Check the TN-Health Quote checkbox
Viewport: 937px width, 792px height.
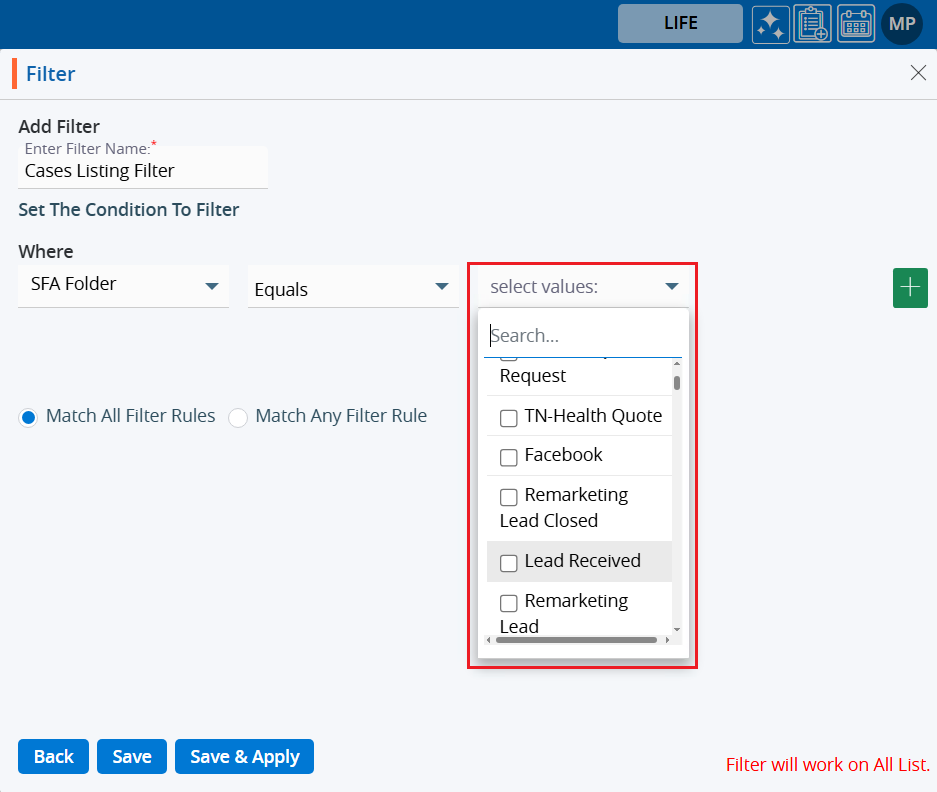tap(508, 417)
